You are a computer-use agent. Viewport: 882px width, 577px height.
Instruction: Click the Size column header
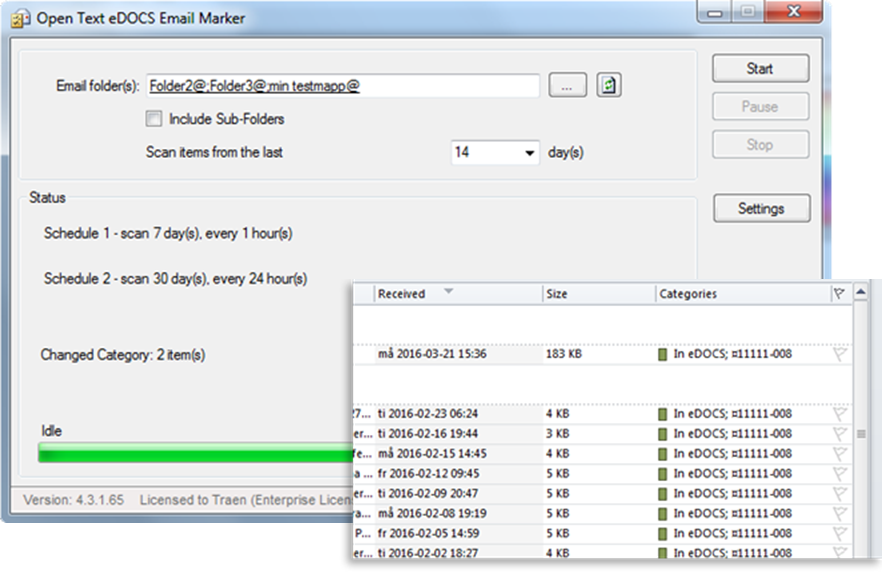598,294
